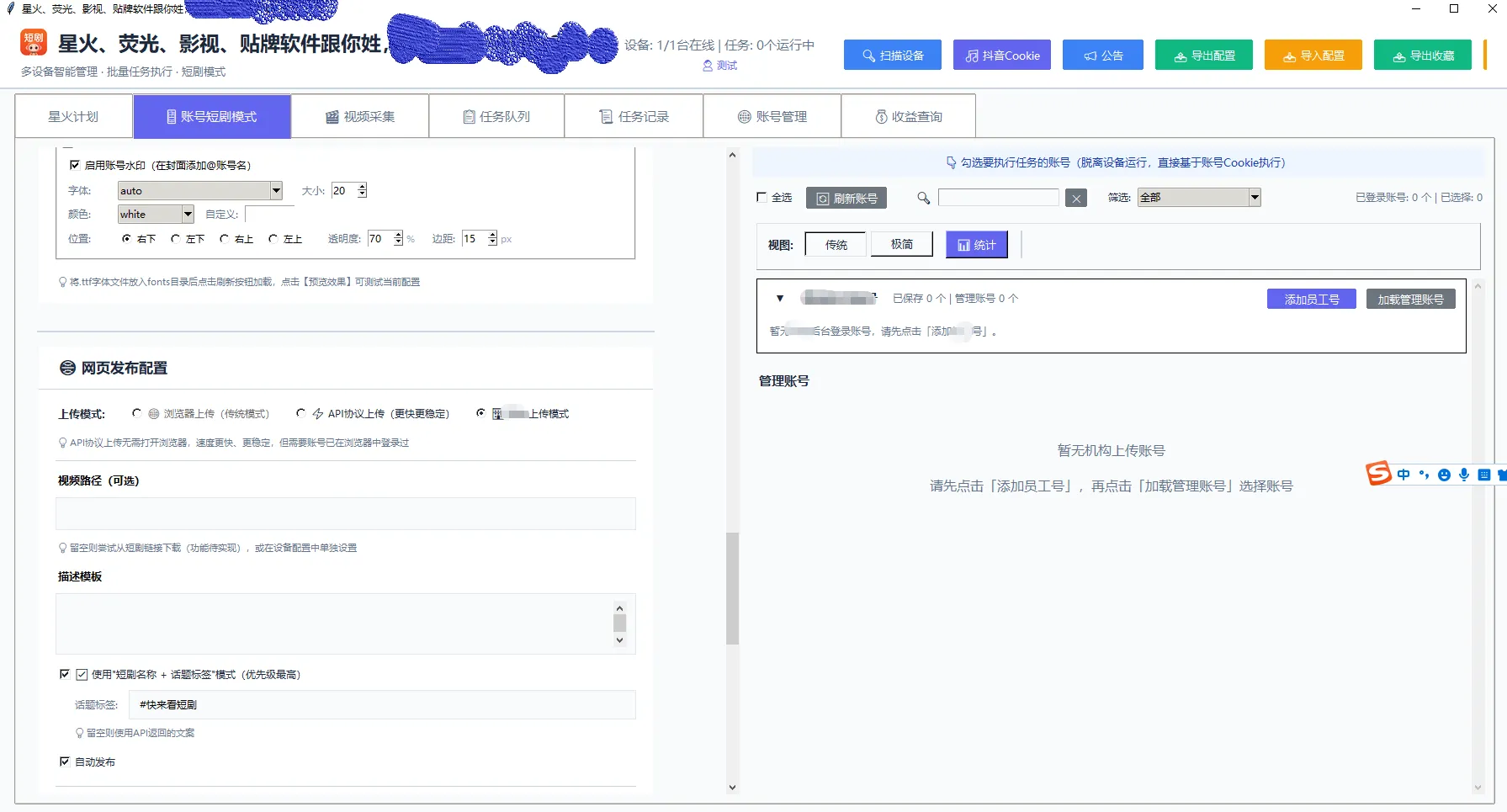Click the globe icon on 账号管理 tab

coord(745,117)
